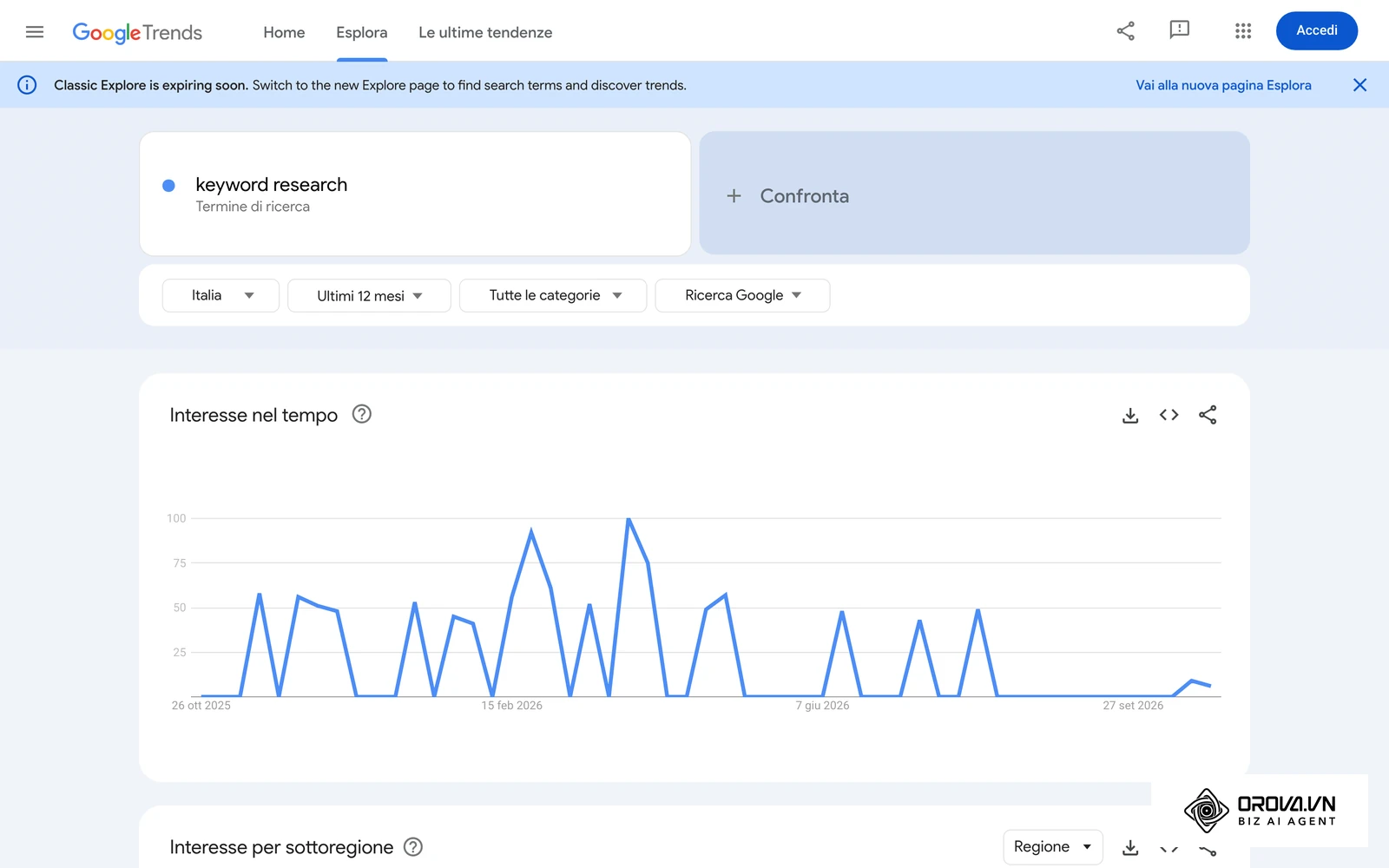The height and width of the screenshot is (868, 1389).
Task: Open the Ultimi 12 mesi time dropdown
Action: tap(369, 295)
